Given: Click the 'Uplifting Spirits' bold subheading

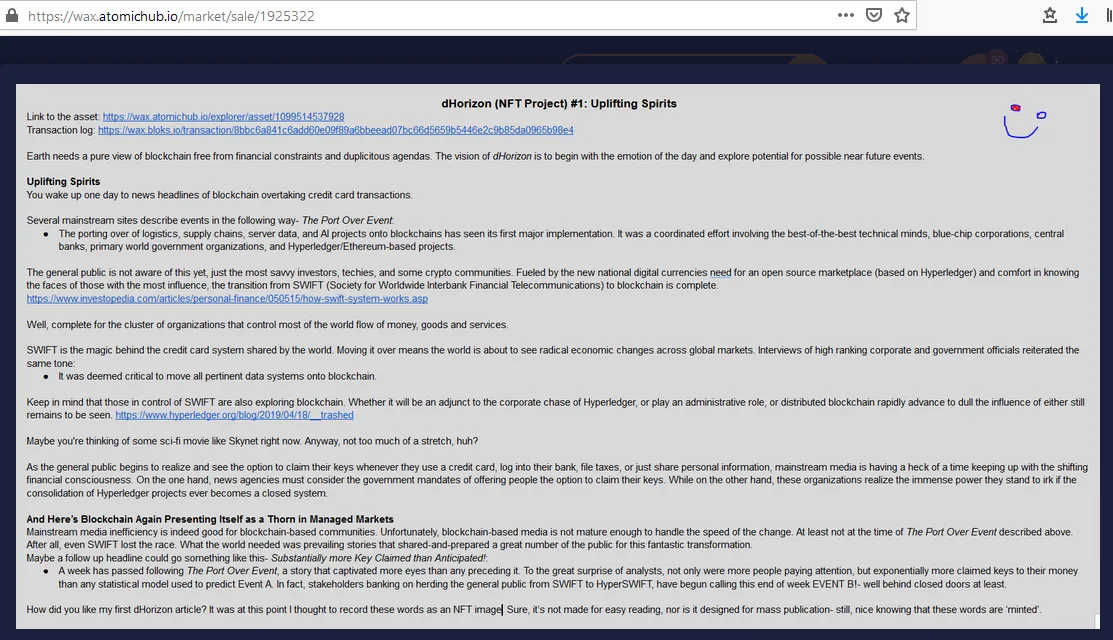Looking at the screenshot, I should point(63,182).
